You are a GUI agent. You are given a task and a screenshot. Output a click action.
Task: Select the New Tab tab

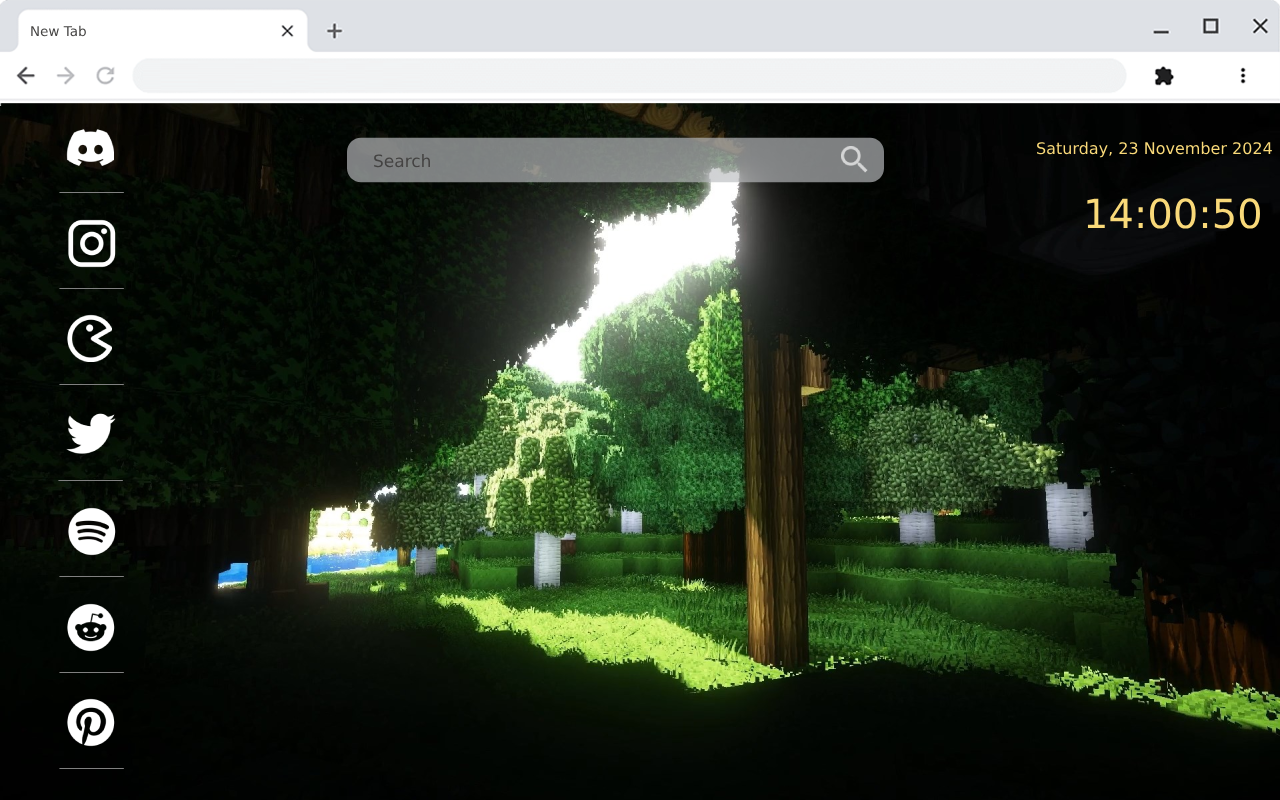(163, 31)
